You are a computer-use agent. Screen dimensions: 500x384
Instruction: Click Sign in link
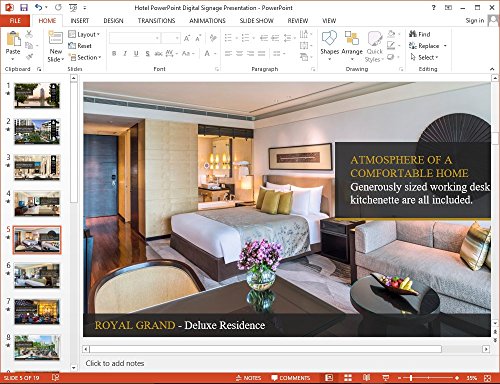coord(475,21)
